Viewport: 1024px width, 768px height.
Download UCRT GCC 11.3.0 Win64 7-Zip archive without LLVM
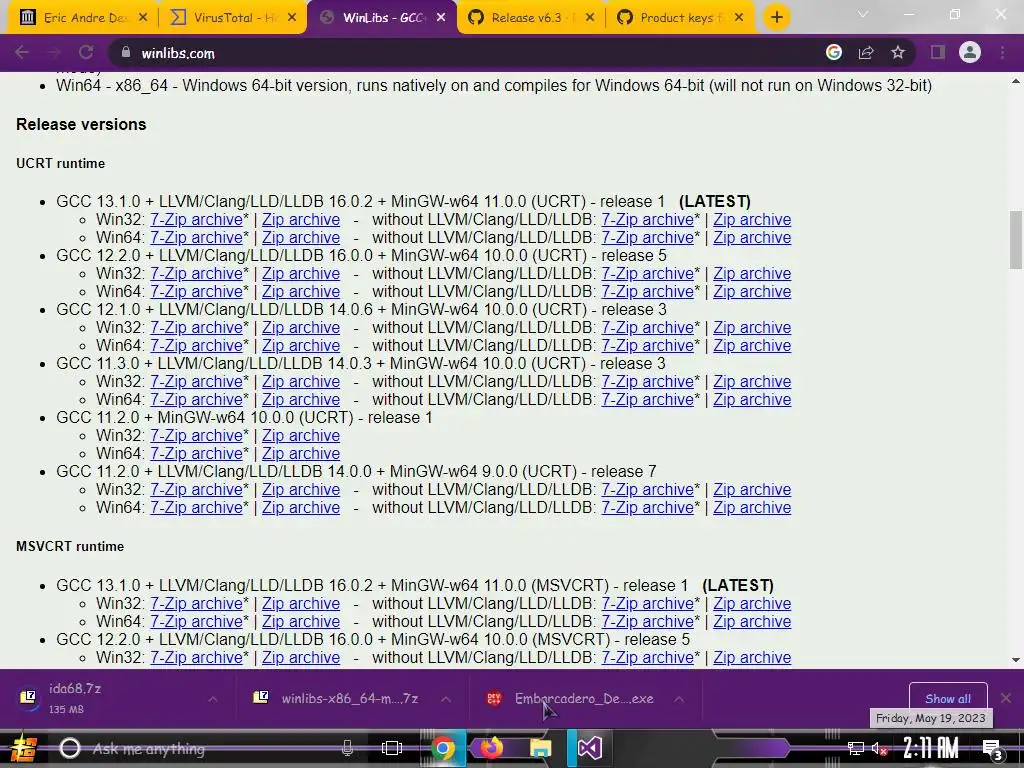[x=647, y=400]
